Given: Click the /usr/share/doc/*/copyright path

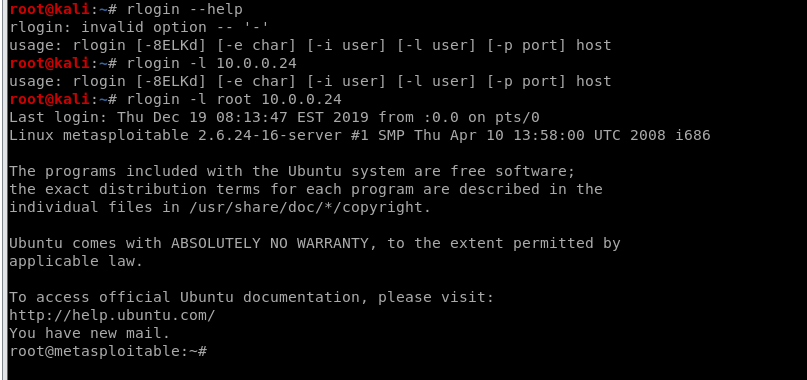Looking at the screenshot, I should click(306, 208).
